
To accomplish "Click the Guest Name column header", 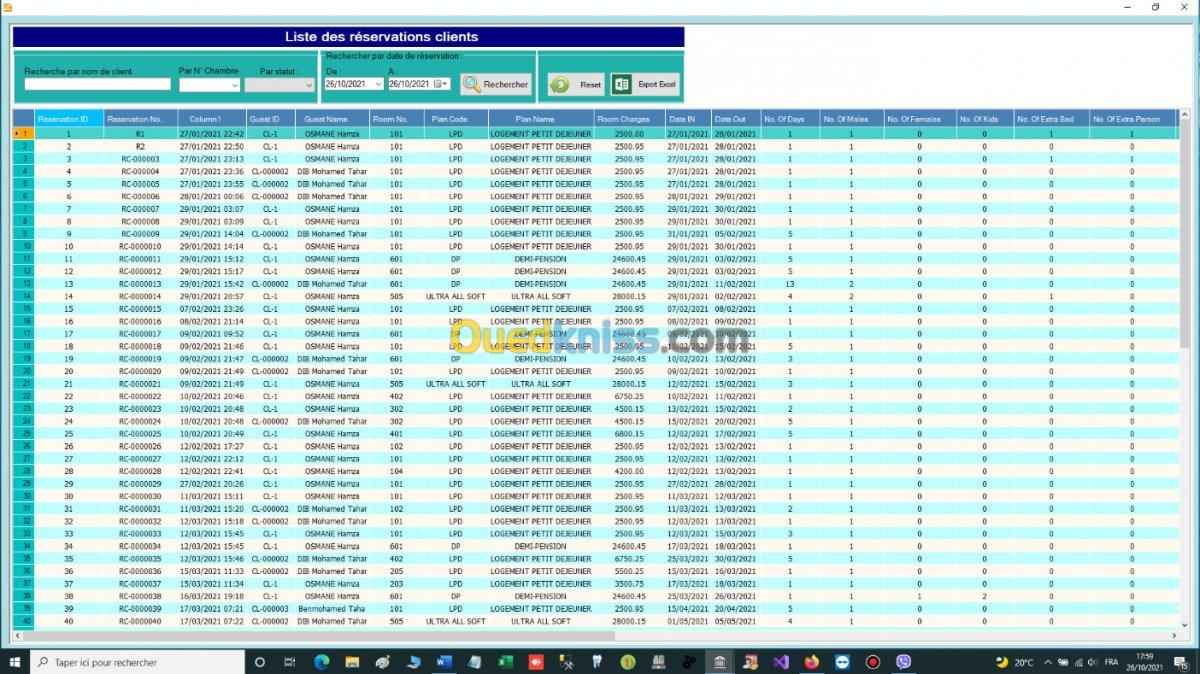I will [333, 119].
